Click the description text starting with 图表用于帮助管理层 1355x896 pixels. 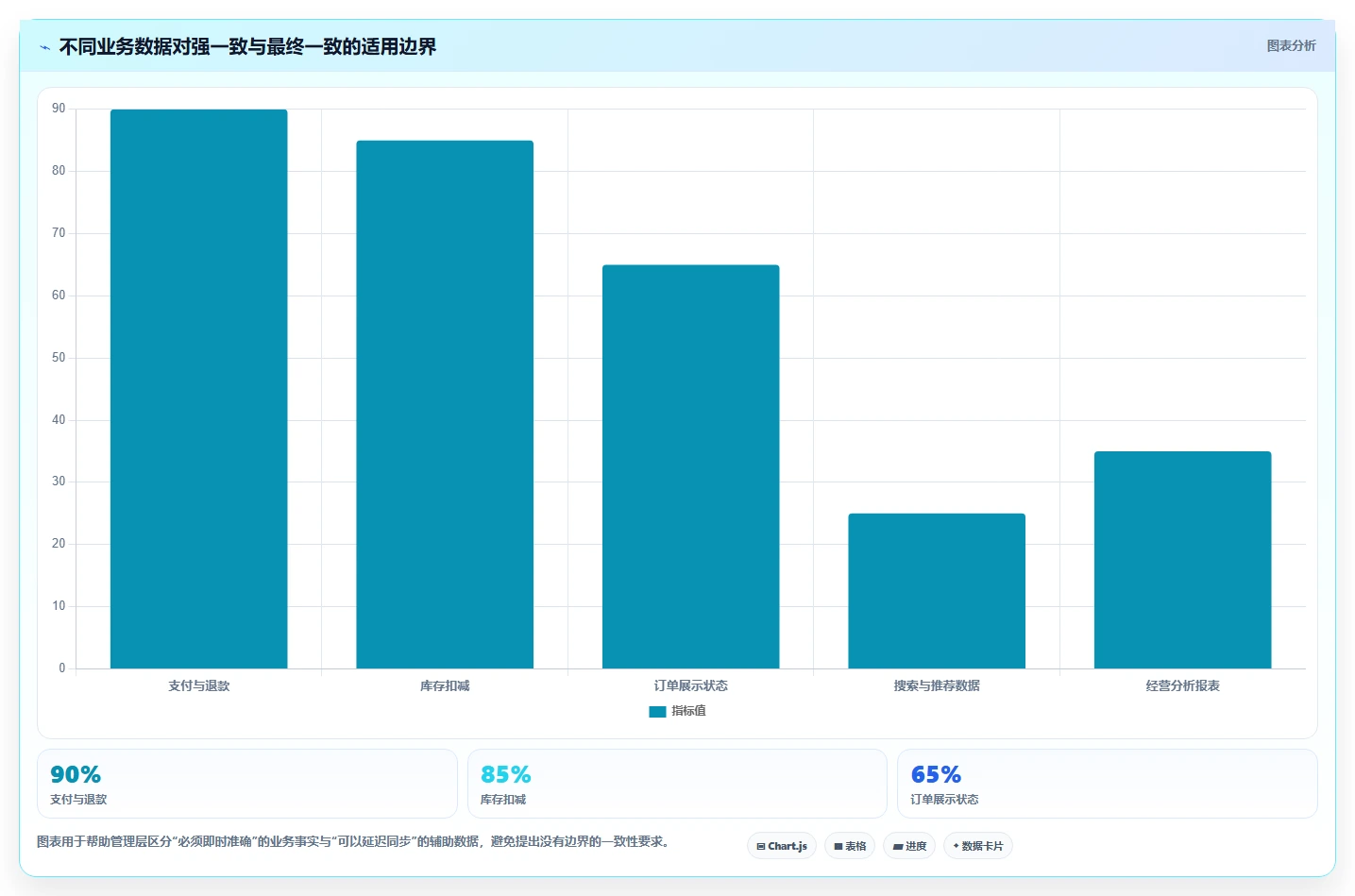click(354, 841)
